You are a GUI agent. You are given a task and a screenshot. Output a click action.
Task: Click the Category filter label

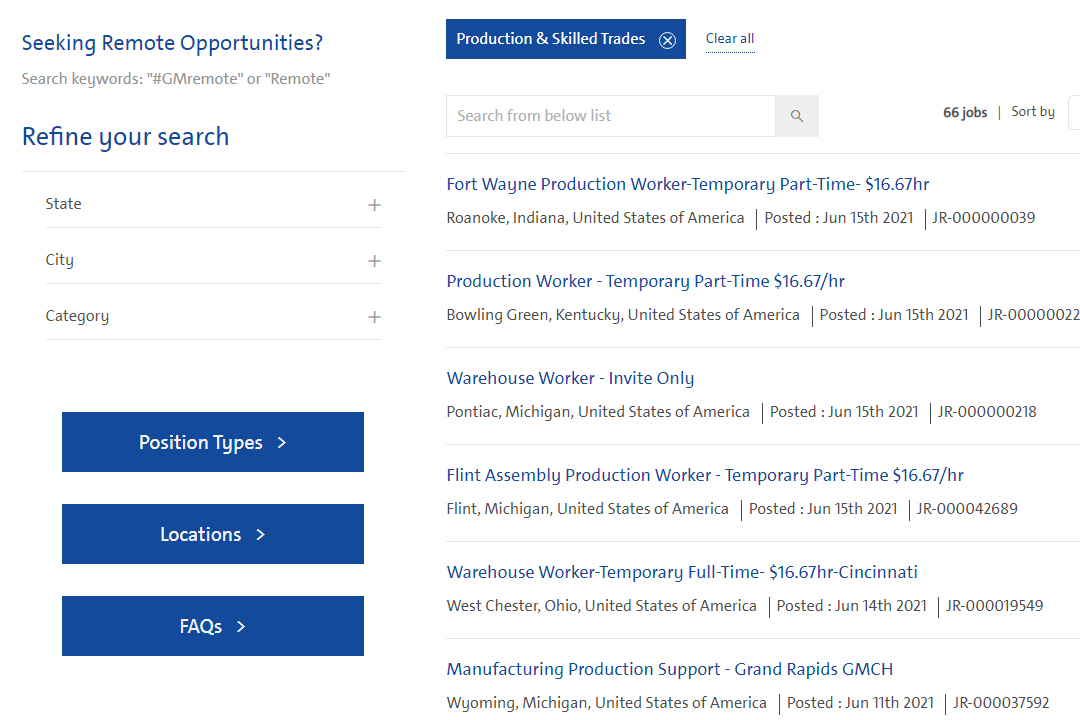coord(77,316)
